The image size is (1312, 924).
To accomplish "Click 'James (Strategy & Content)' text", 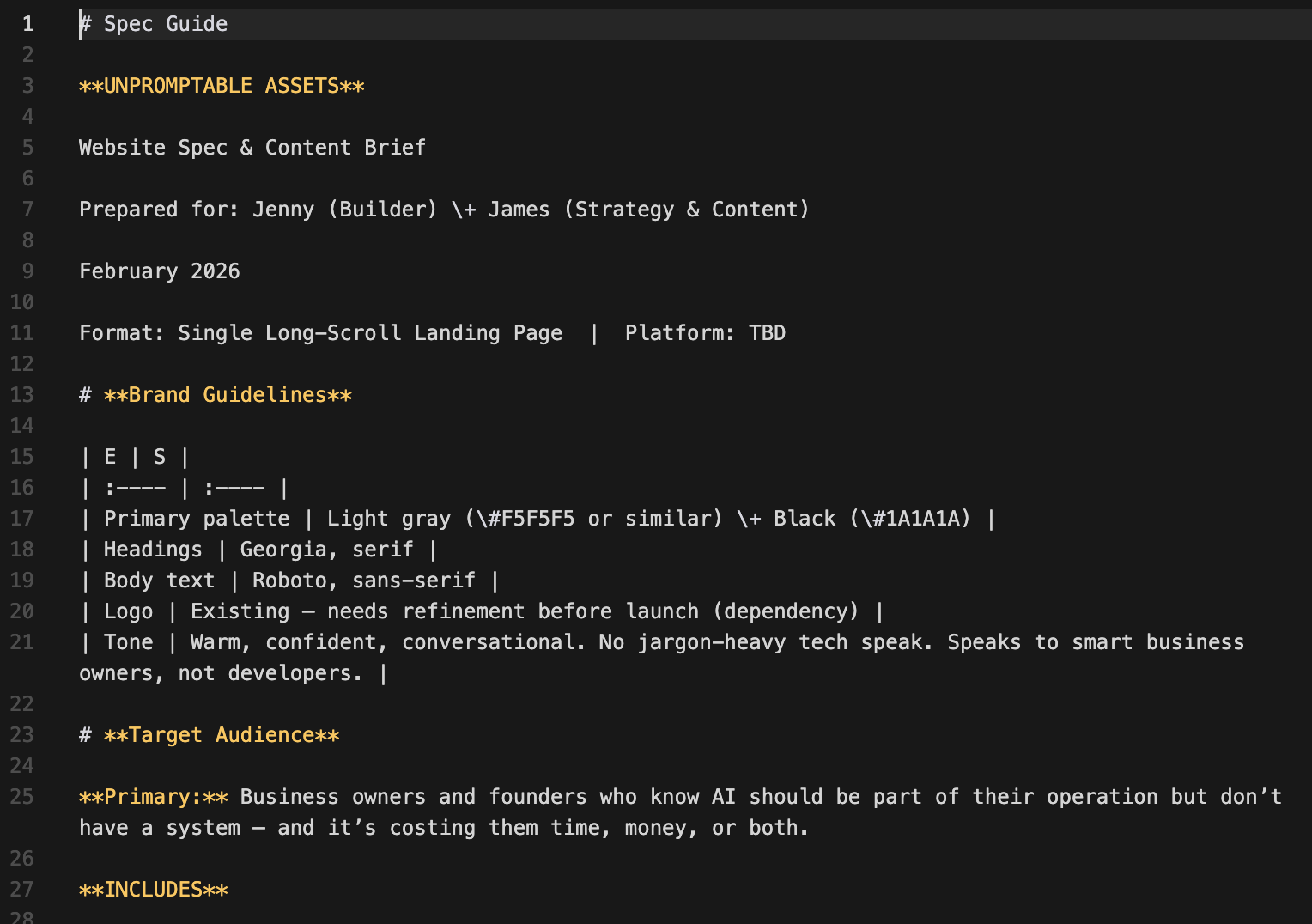I will pos(648,210).
